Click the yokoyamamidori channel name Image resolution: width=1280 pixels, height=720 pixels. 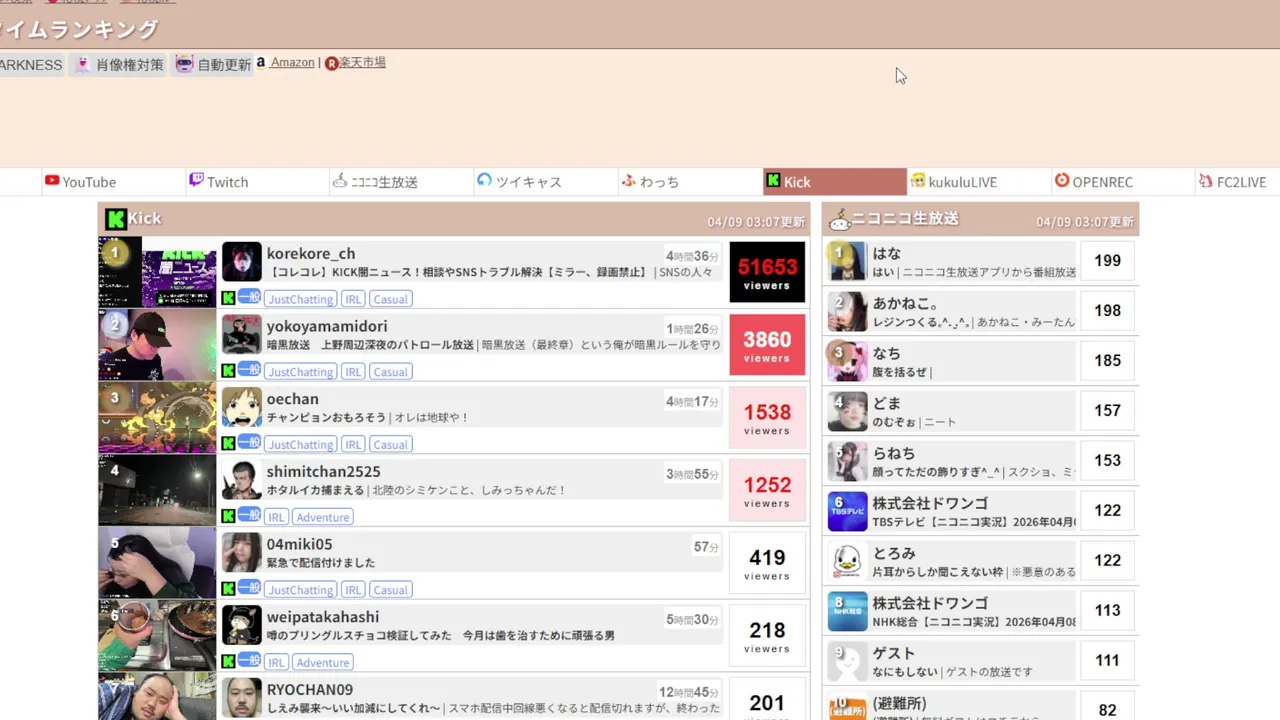point(327,327)
